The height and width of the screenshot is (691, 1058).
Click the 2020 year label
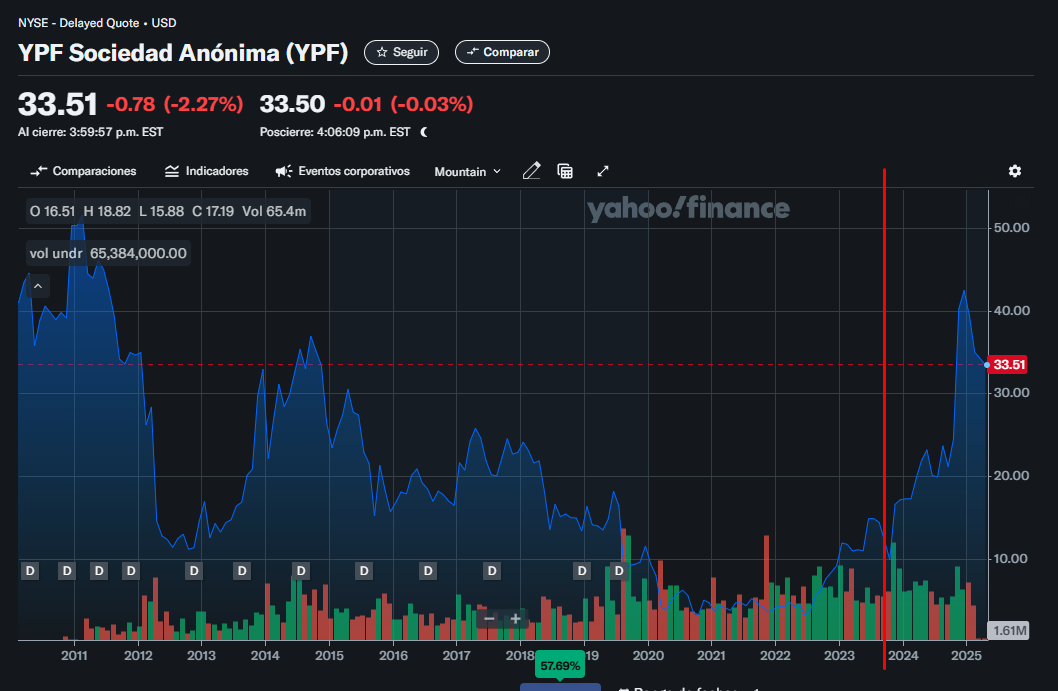pos(648,655)
